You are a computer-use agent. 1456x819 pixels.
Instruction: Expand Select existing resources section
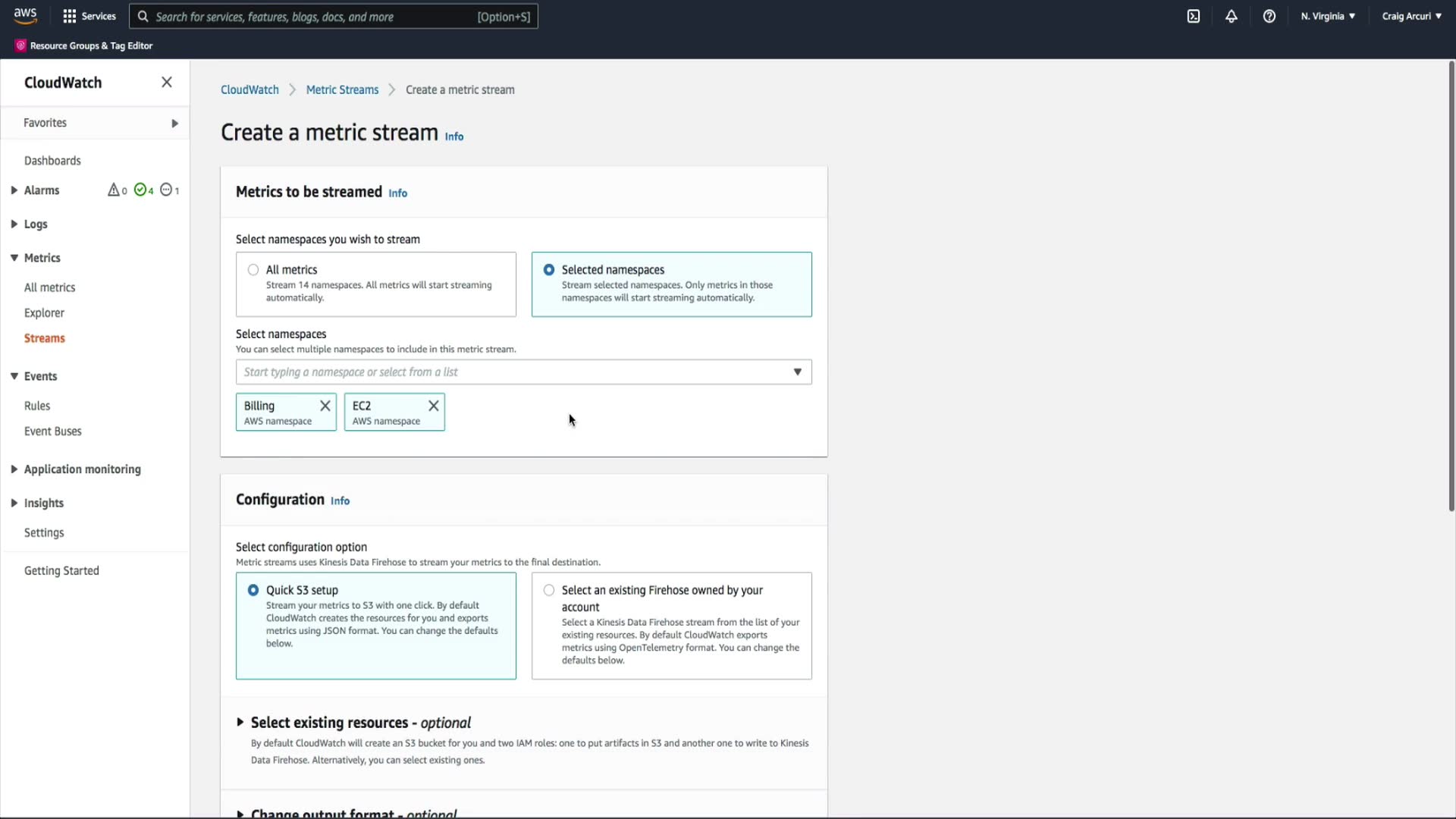(x=240, y=723)
